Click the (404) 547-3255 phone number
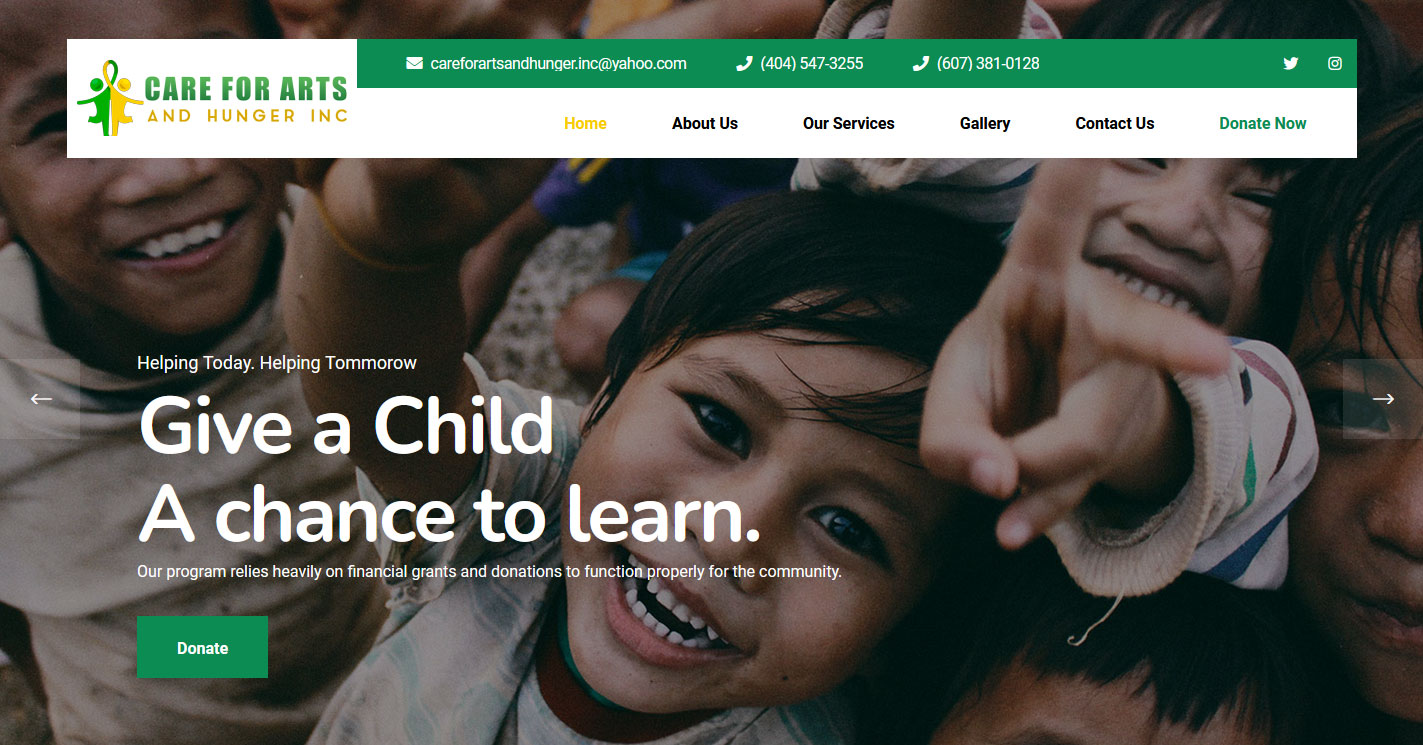The height and width of the screenshot is (745, 1423). coord(812,63)
